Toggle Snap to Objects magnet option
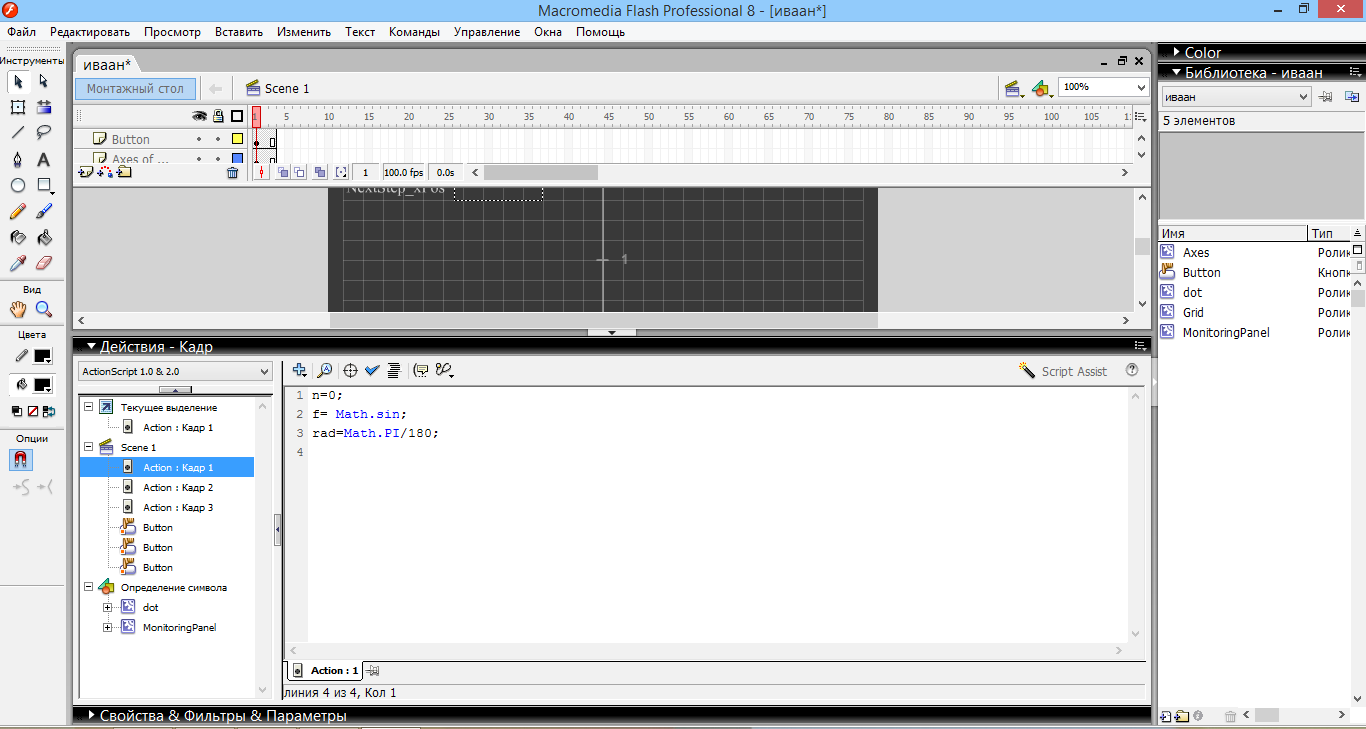This screenshot has height=729, width=1366. 20,459
